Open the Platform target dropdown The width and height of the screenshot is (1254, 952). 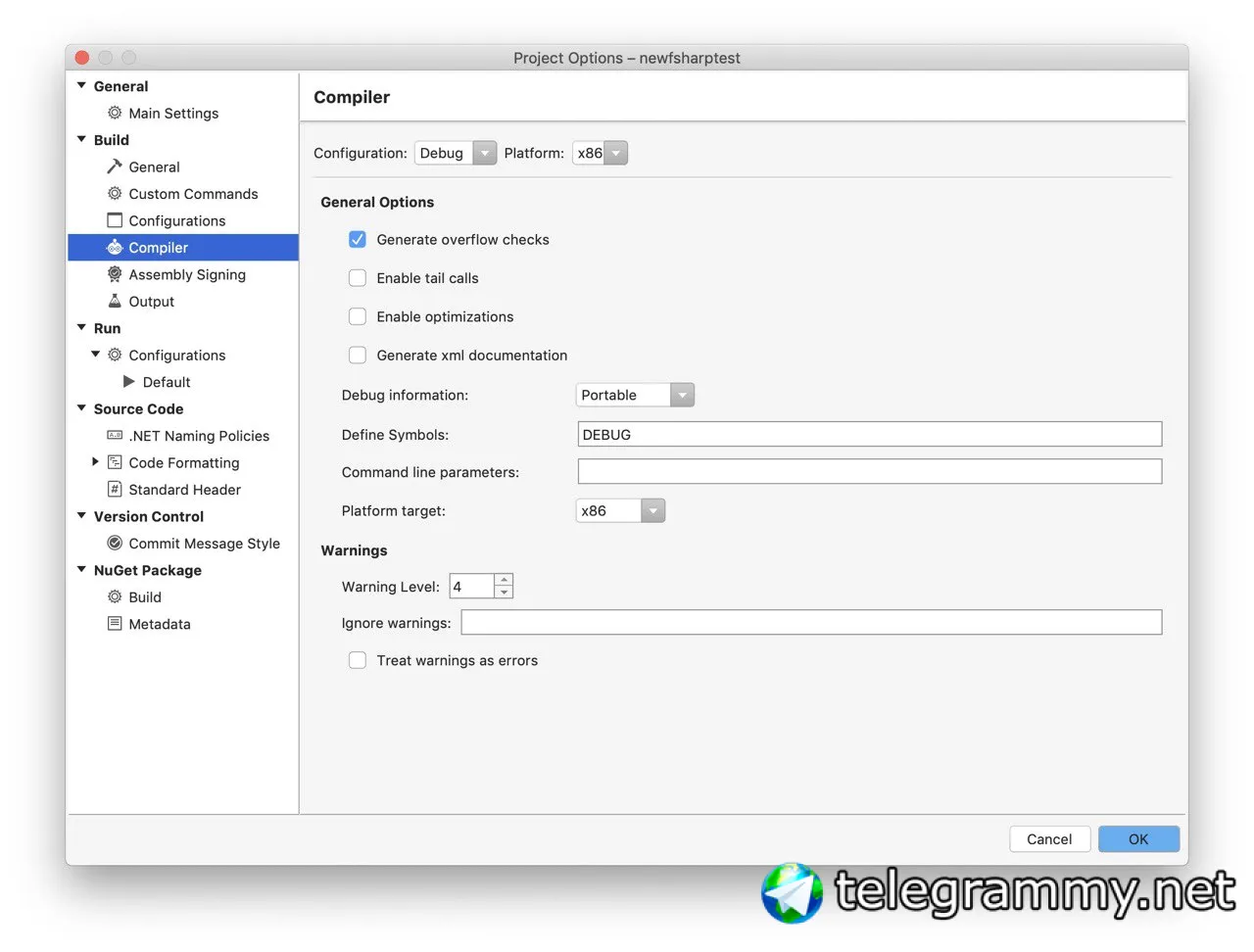[620, 510]
